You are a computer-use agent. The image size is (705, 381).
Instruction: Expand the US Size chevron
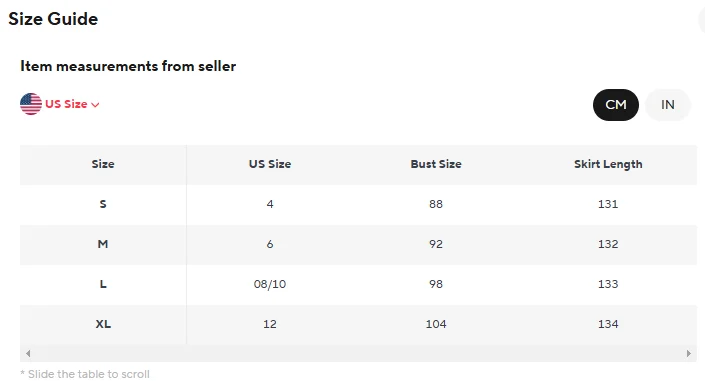pos(95,105)
